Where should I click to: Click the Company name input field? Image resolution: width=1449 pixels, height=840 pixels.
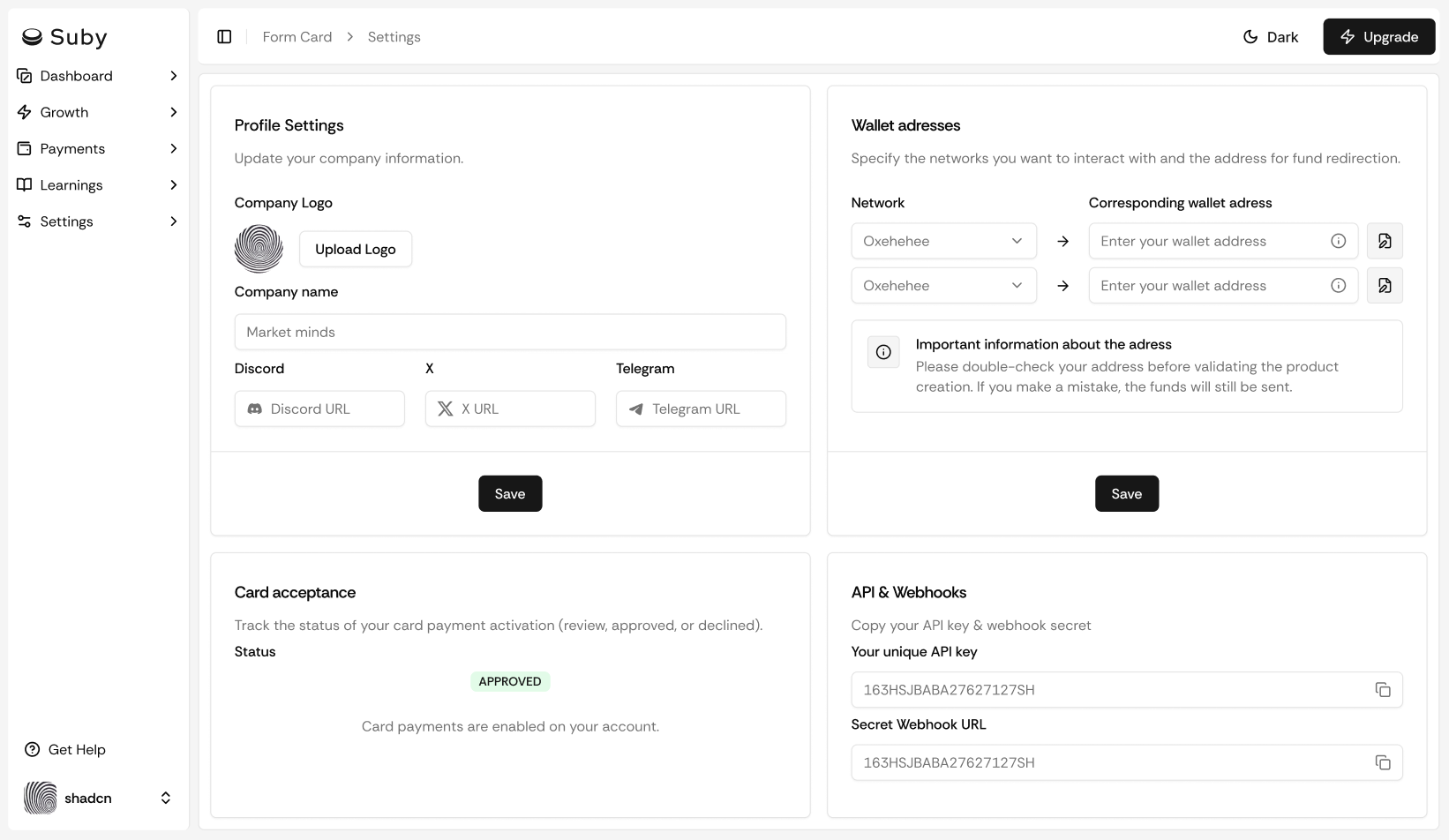(x=509, y=333)
